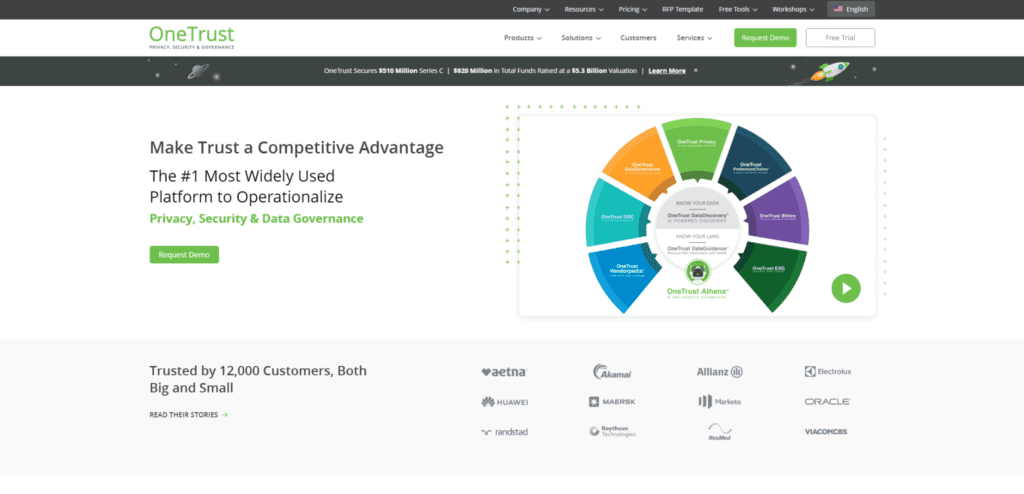Click the Make Trust a Competitive Advantage heading
This screenshot has height=494, width=1024.
point(296,148)
